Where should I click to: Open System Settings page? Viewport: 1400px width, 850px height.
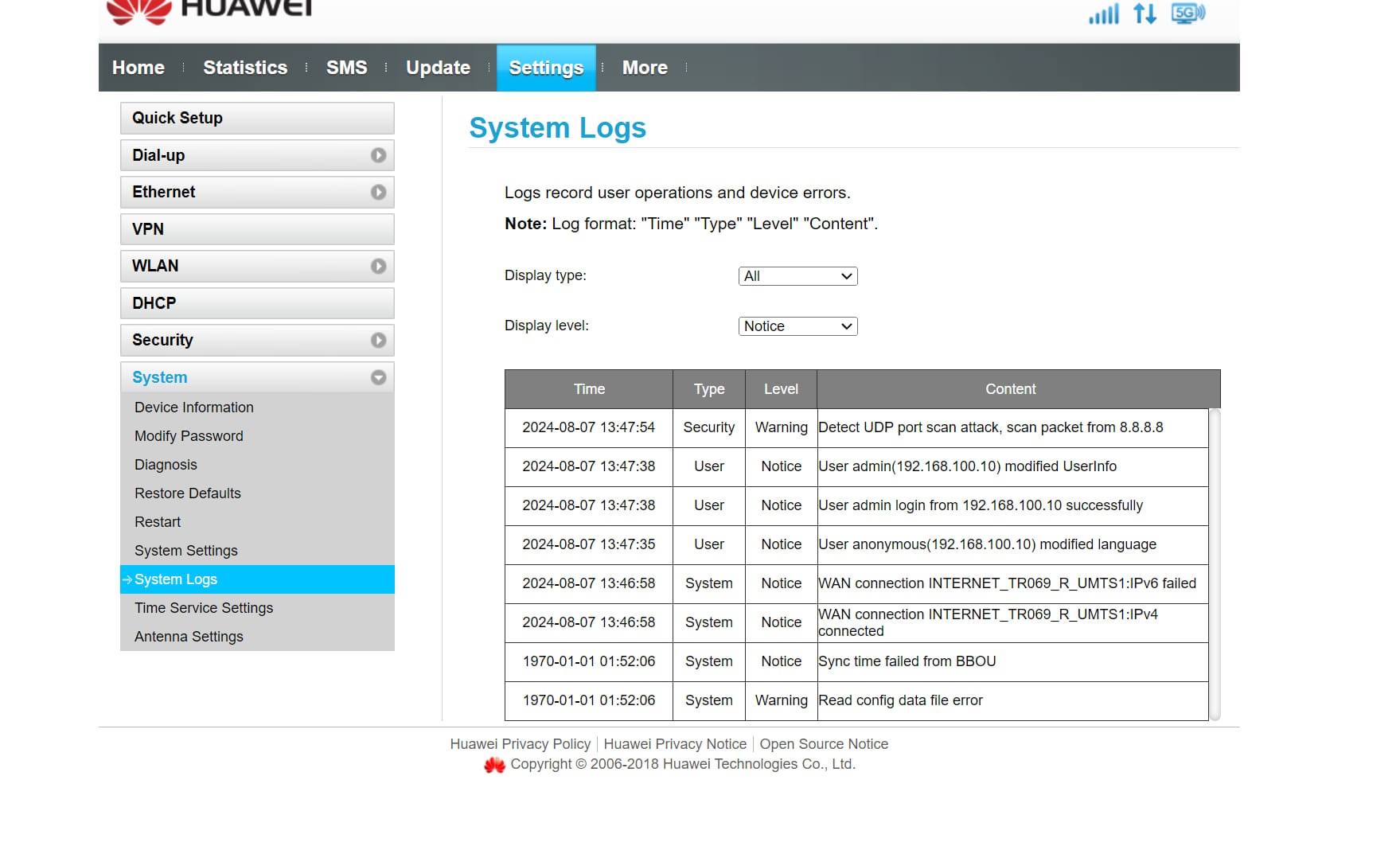pyautogui.click(x=186, y=551)
